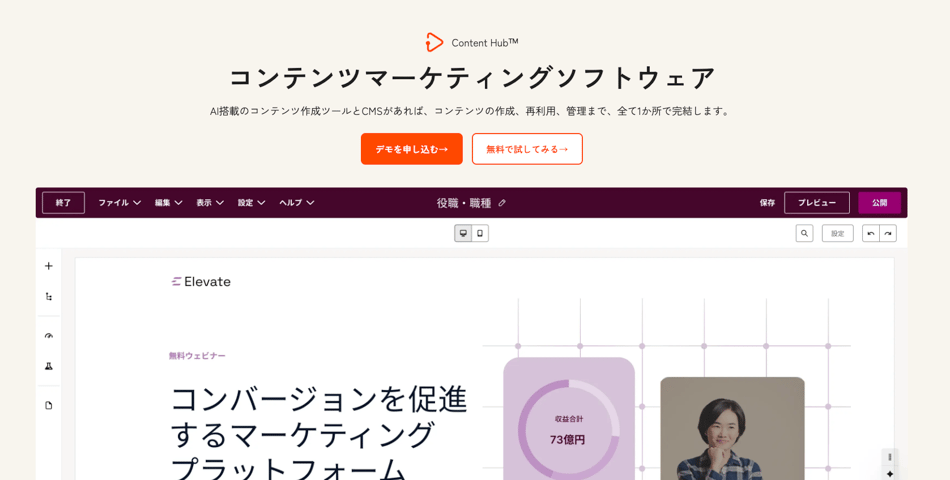Image resolution: width=950 pixels, height=480 pixels.
Task: Click the 無料で試してみる button
Action: coord(527,149)
